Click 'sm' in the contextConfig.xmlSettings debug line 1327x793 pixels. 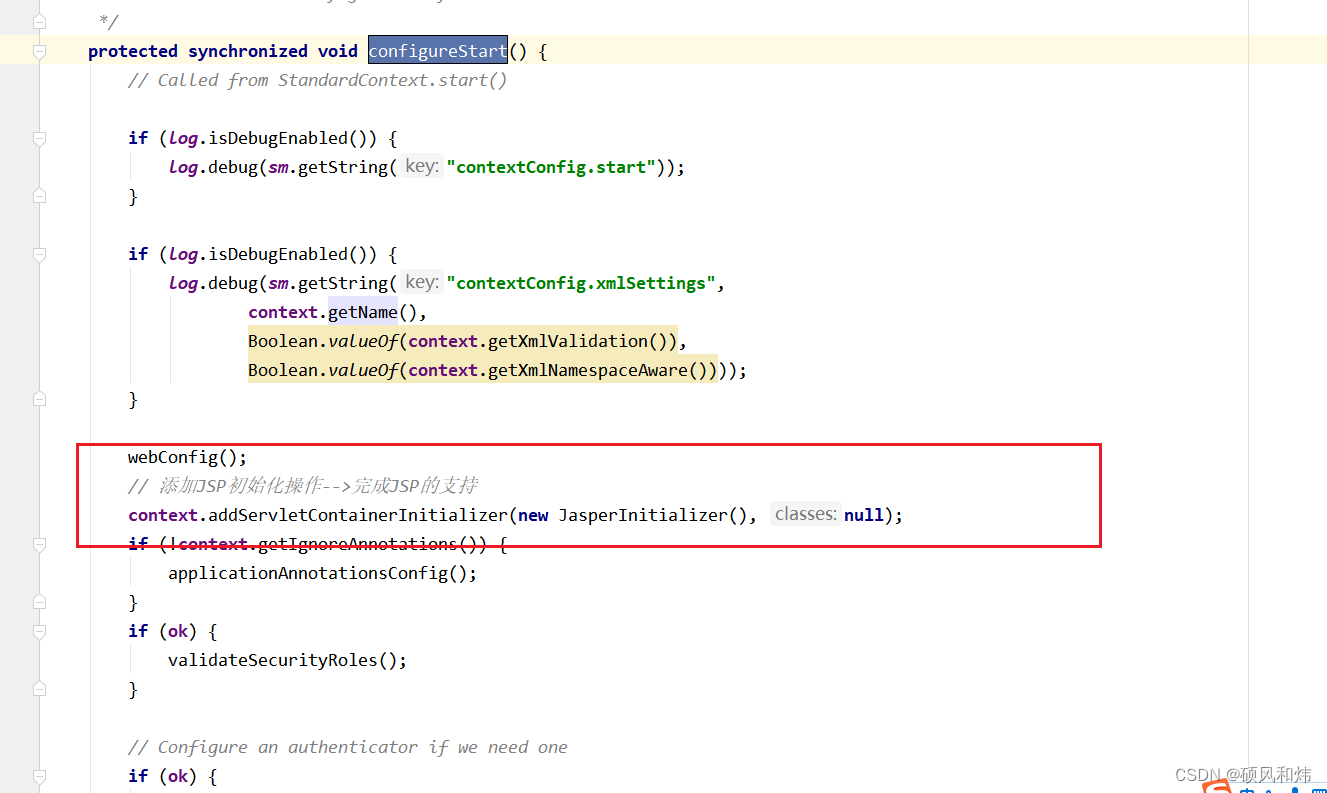(278, 283)
